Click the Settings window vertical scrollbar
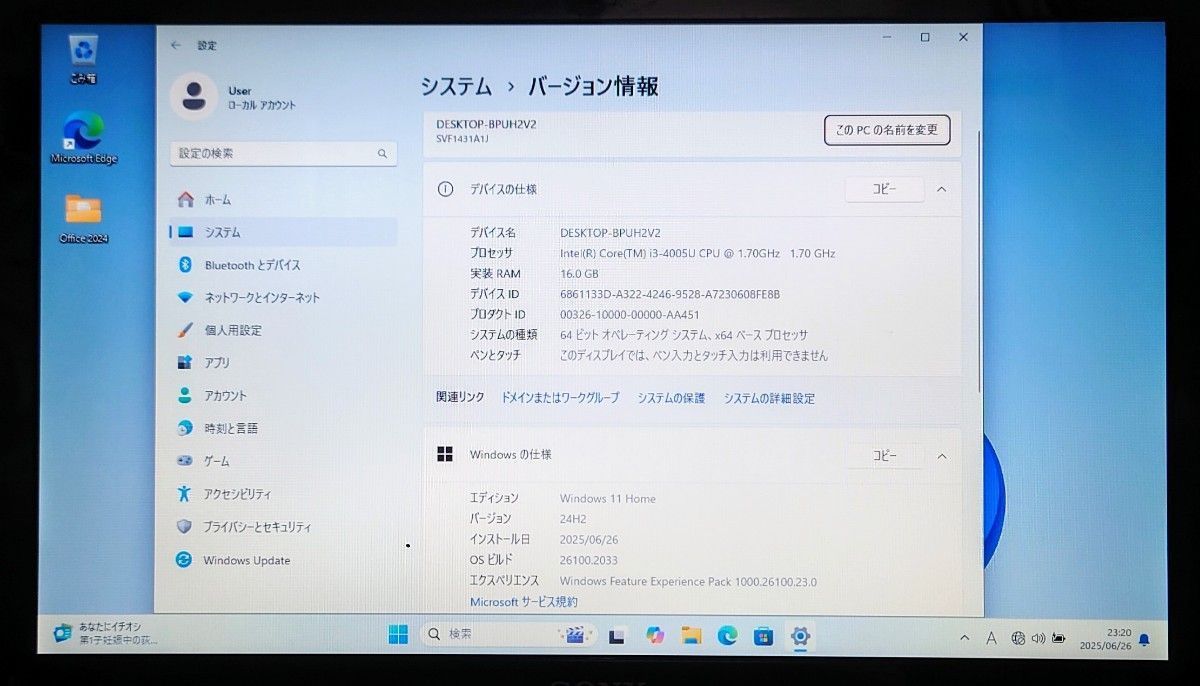 979,260
